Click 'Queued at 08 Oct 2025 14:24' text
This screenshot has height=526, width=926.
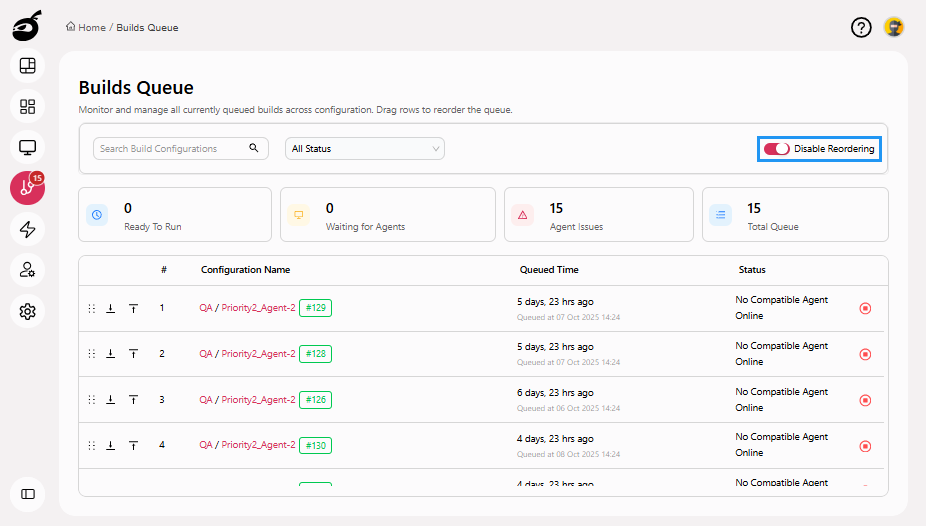click(x=568, y=454)
